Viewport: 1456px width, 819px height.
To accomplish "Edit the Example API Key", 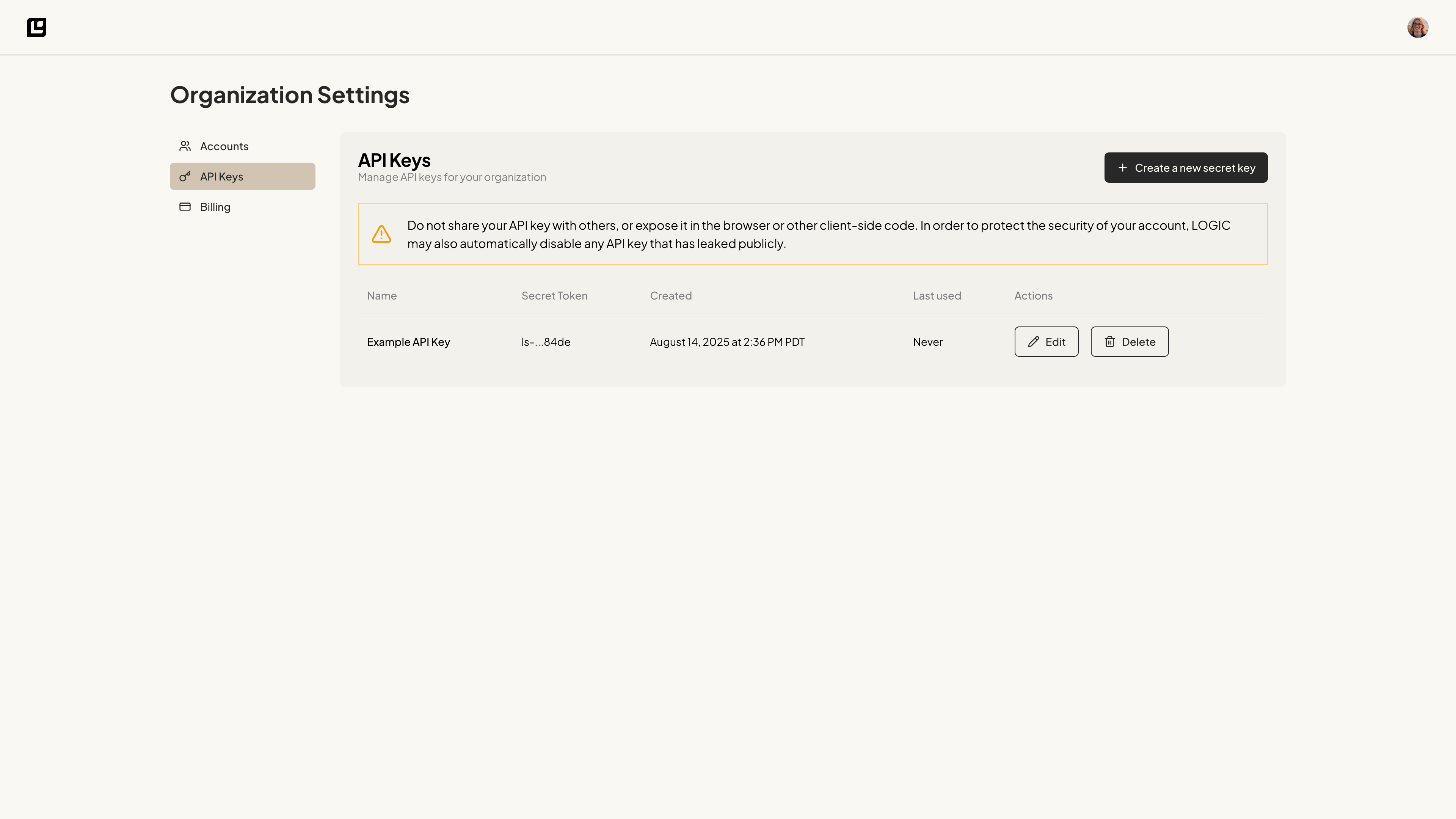I will coord(1046,342).
